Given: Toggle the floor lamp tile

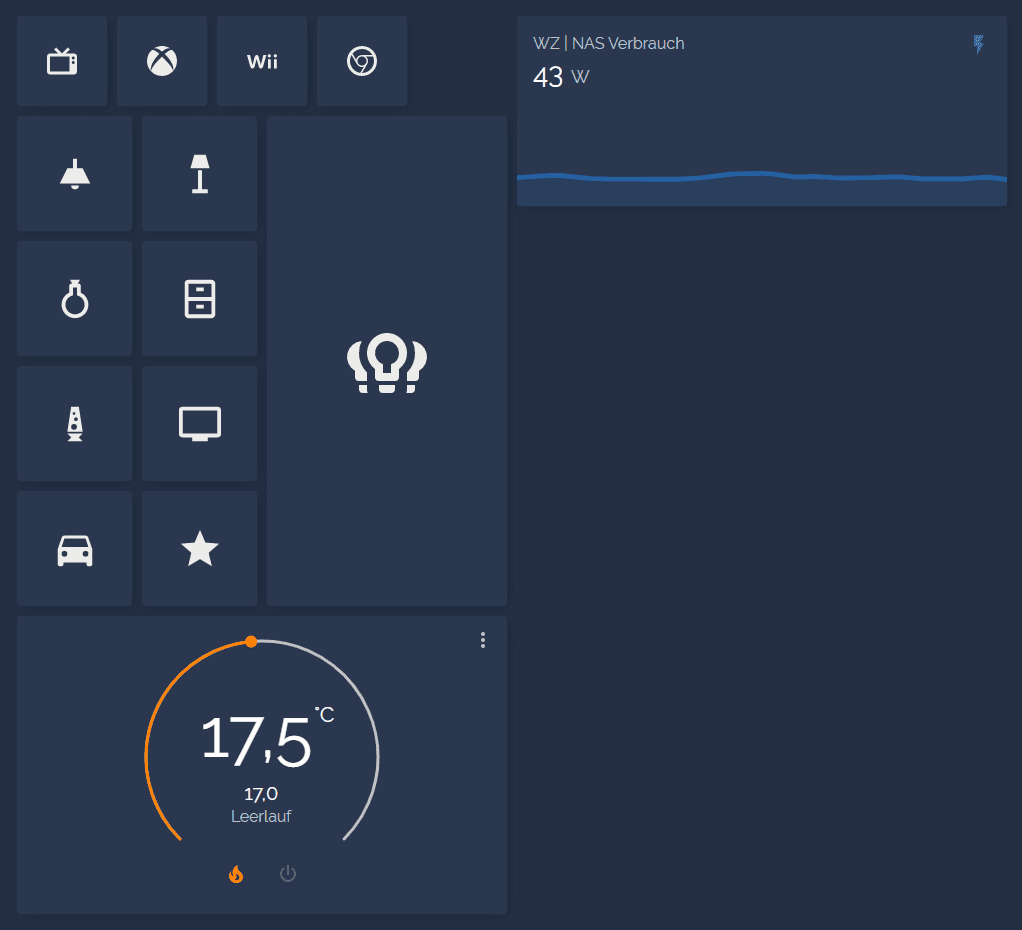Looking at the screenshot, I should click(199, 173).
